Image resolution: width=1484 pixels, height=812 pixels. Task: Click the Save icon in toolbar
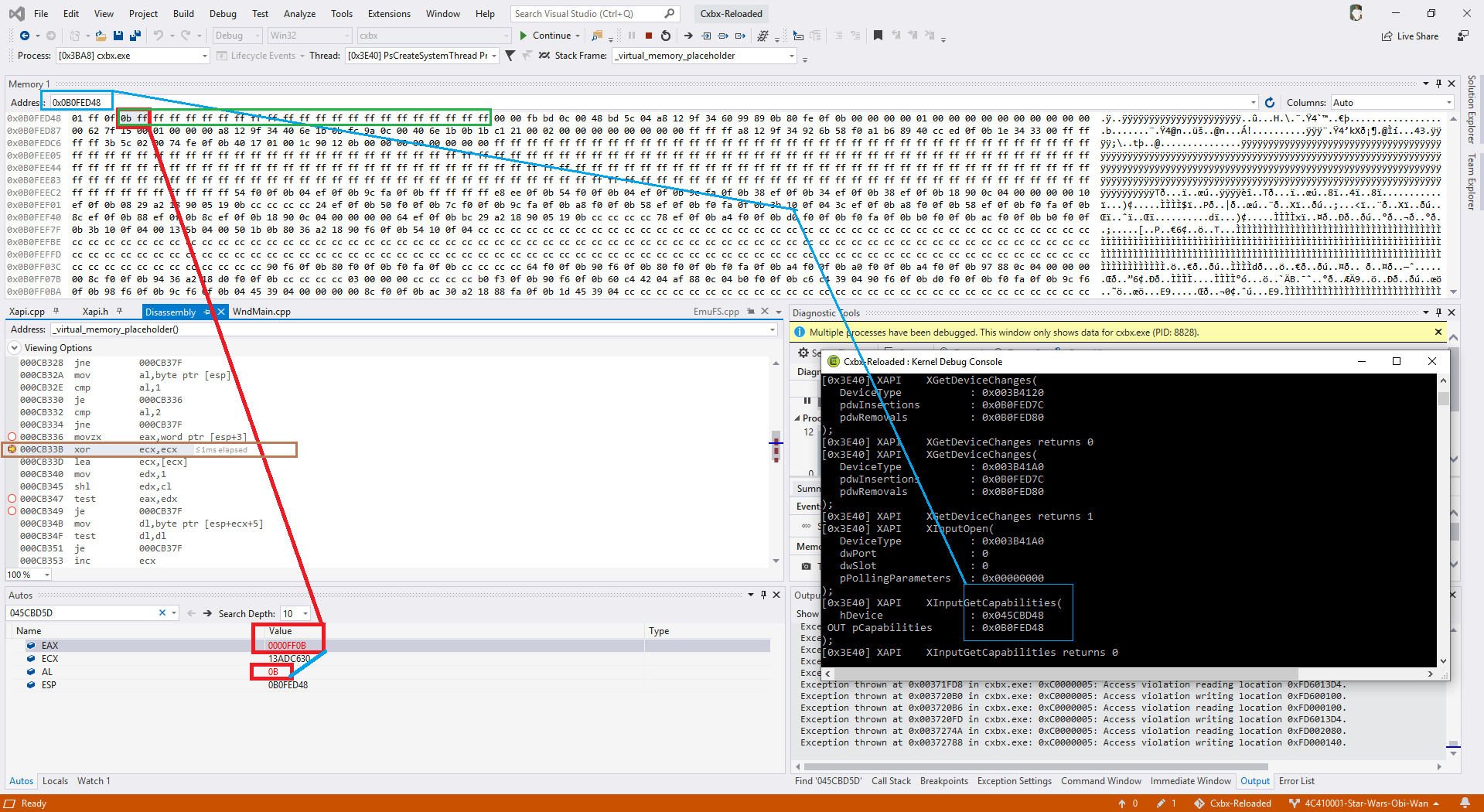pyautogui.click(x=118, y=36)
